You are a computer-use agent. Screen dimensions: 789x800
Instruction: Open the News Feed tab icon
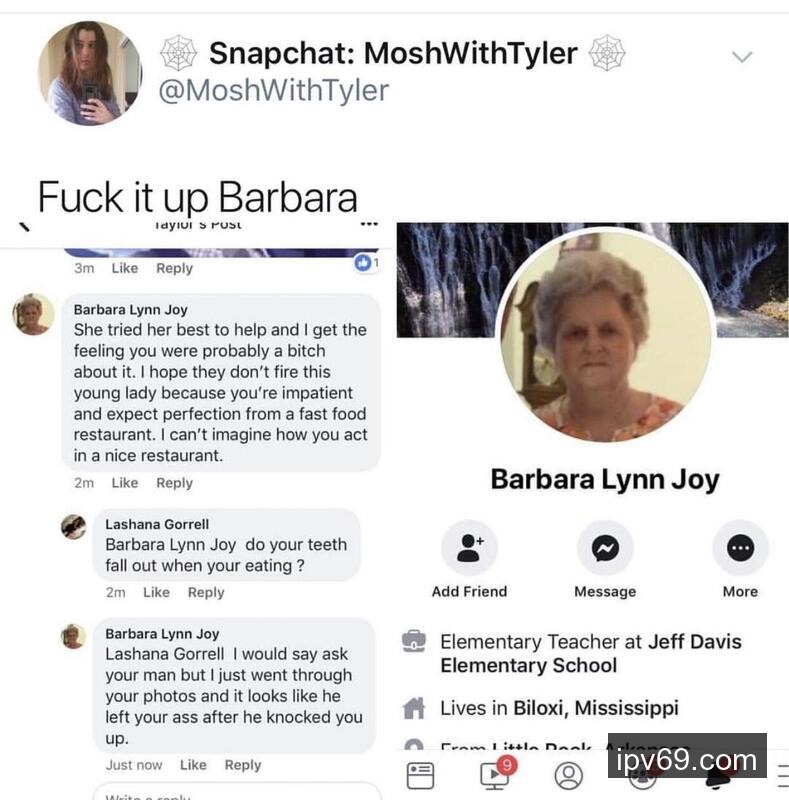(x=421, y=776)
